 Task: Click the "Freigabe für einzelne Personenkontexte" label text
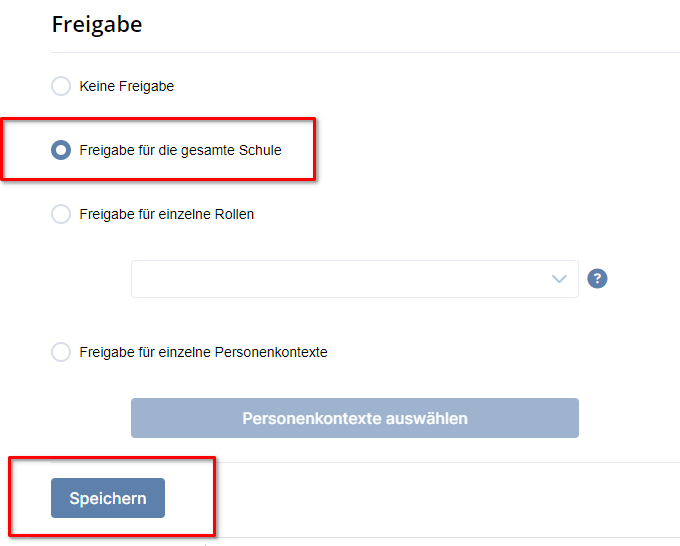204,352
